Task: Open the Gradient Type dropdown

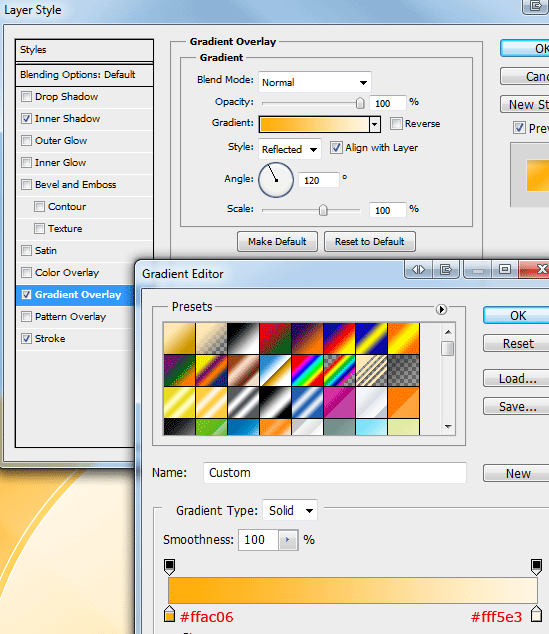Action: point(290,510)
